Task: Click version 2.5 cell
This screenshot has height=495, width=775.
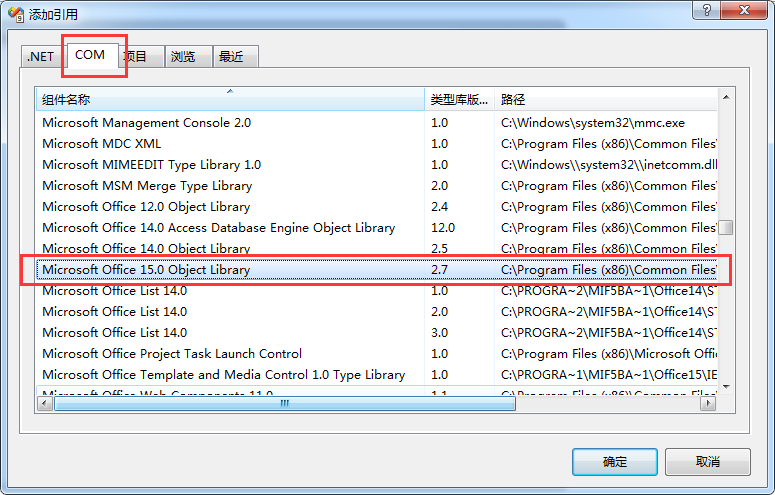Action: (x=439, y=248)
